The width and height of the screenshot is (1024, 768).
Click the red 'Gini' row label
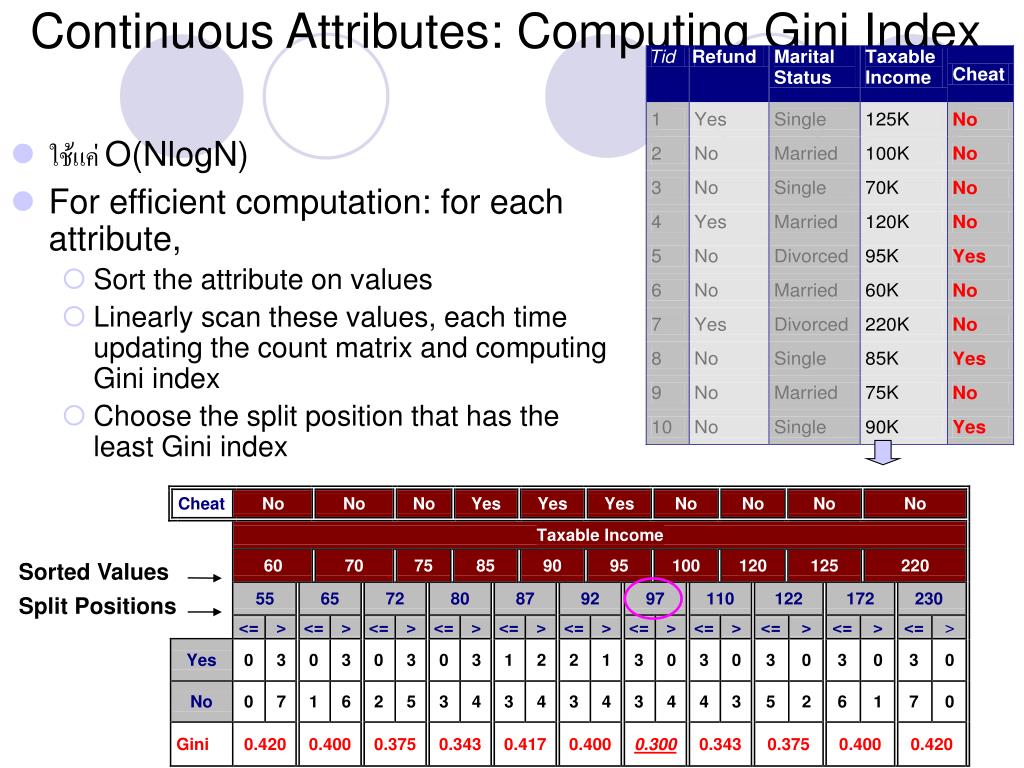pos(193,744)
